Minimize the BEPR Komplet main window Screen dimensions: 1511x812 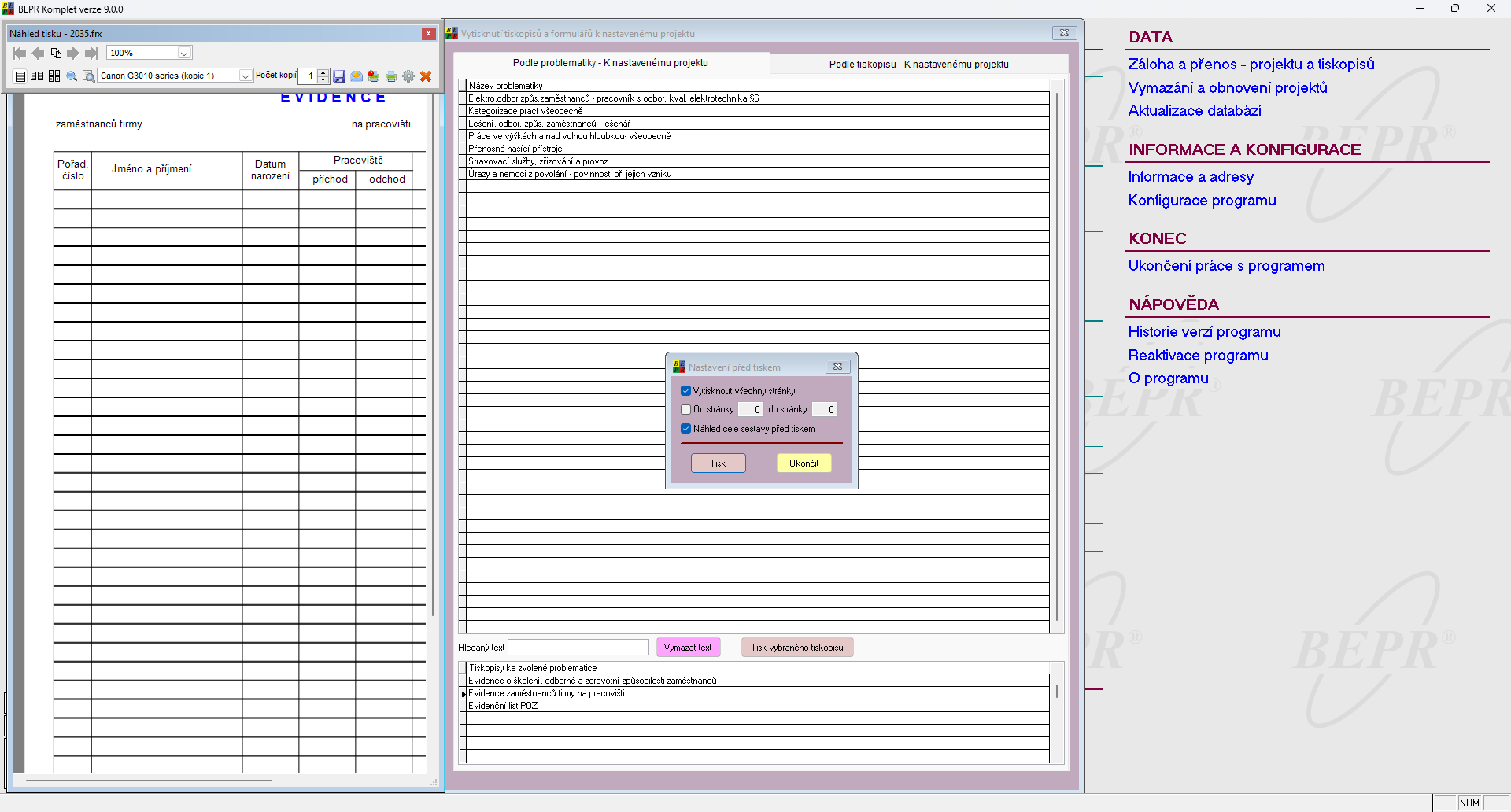tap(1420, 9)
